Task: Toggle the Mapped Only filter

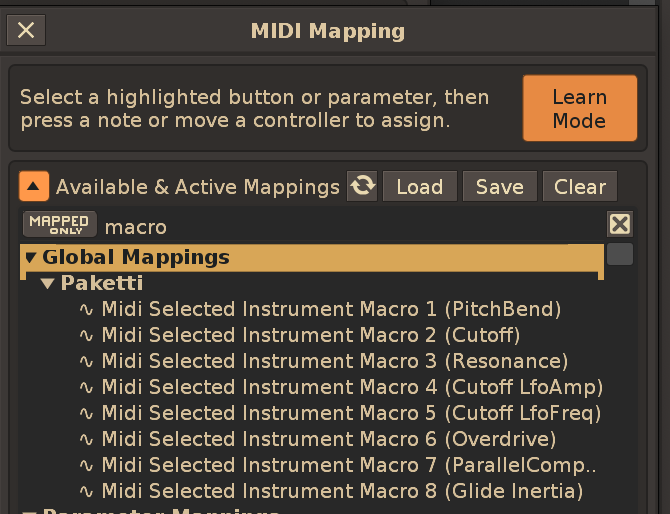Action: coord(60,225)
